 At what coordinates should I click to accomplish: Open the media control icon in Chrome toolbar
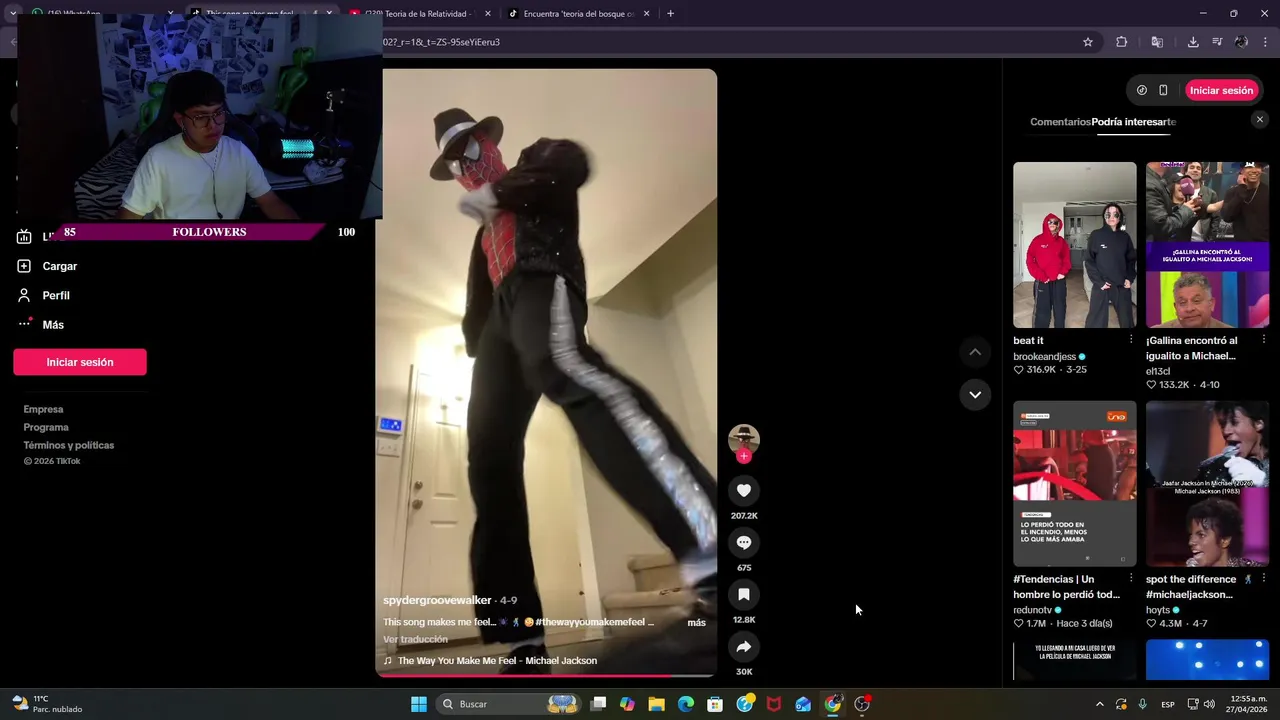tap(1217, 42)
